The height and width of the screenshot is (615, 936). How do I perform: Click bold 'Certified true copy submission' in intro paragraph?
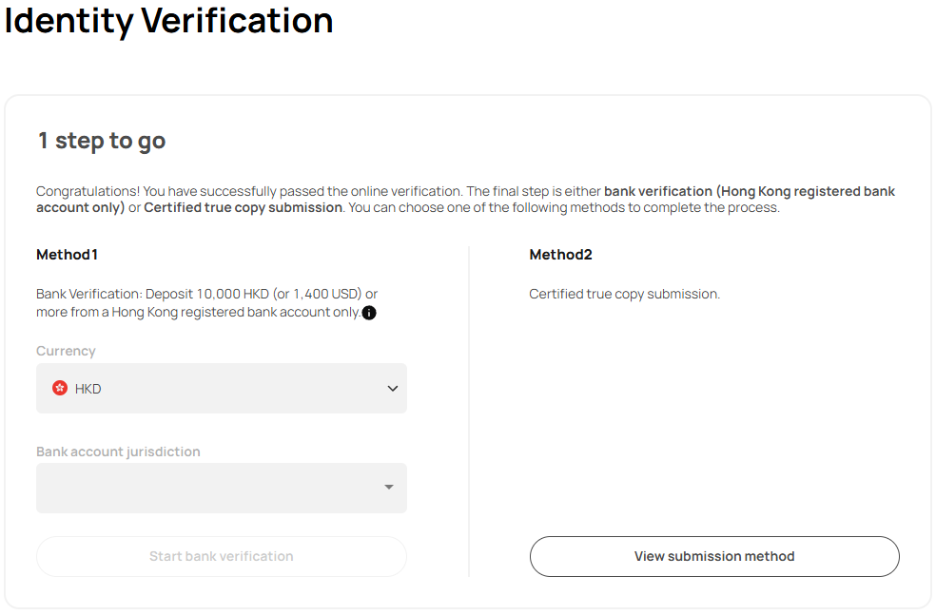[243, 208]
